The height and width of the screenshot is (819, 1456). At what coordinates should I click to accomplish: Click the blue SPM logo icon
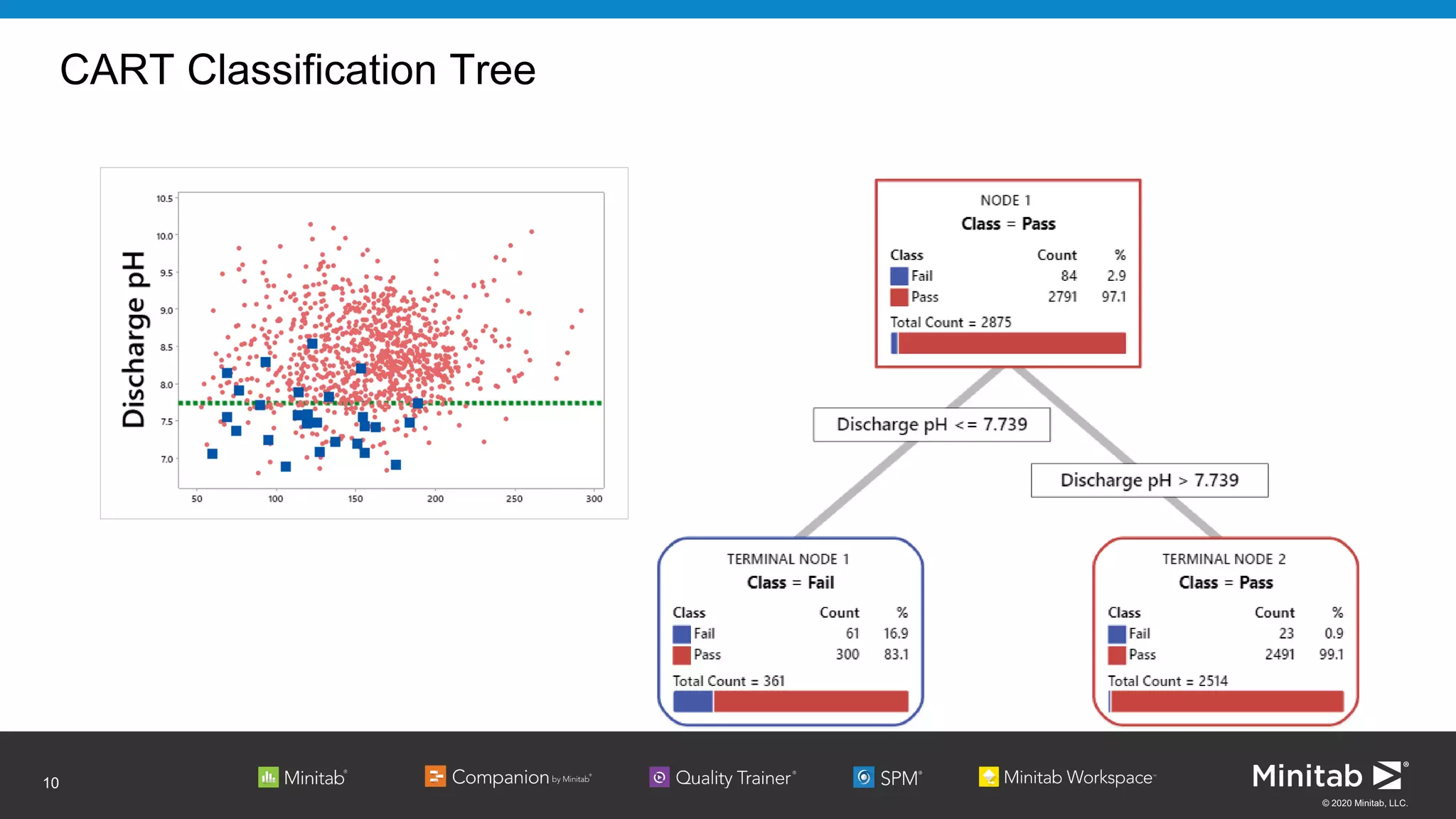(863, 777)
